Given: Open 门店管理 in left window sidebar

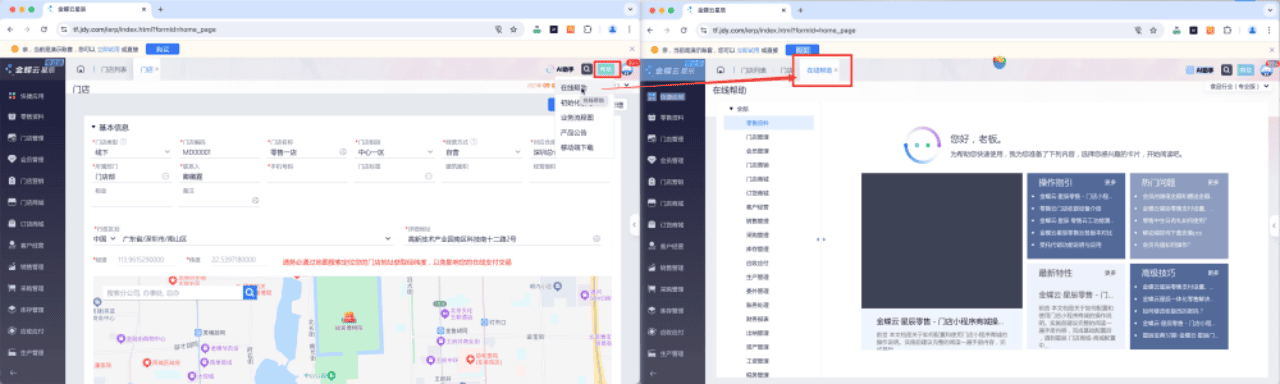Looking at the screenshot, I should click(x=33, y=138).
